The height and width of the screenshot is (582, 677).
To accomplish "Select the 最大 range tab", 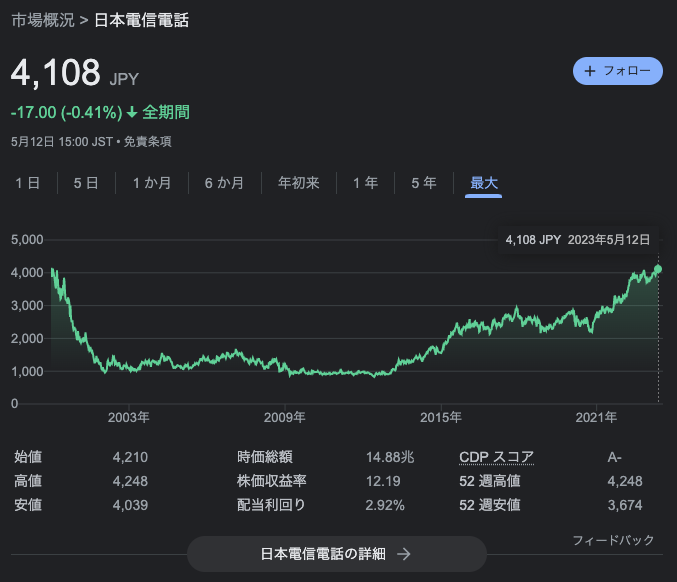I will point(484,183).
